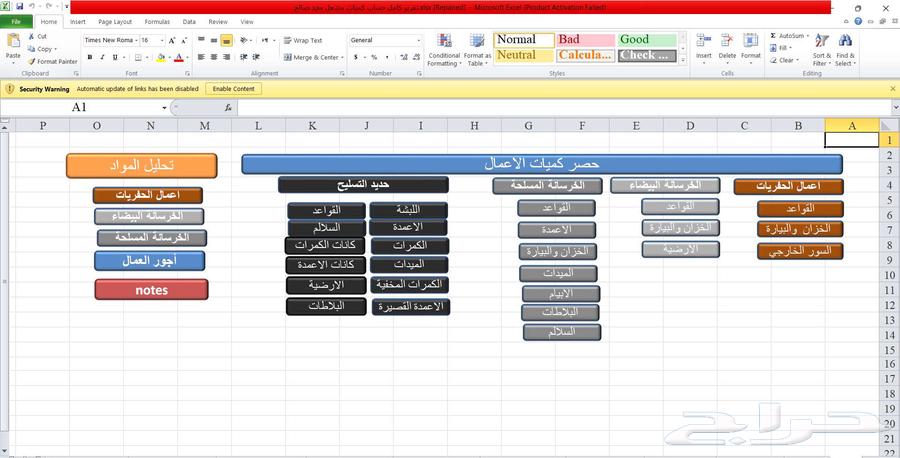Image resolution: width=900 pixels, height=458 pixels.
Task: Open the cell borders icon
Action: coord(138,57)
